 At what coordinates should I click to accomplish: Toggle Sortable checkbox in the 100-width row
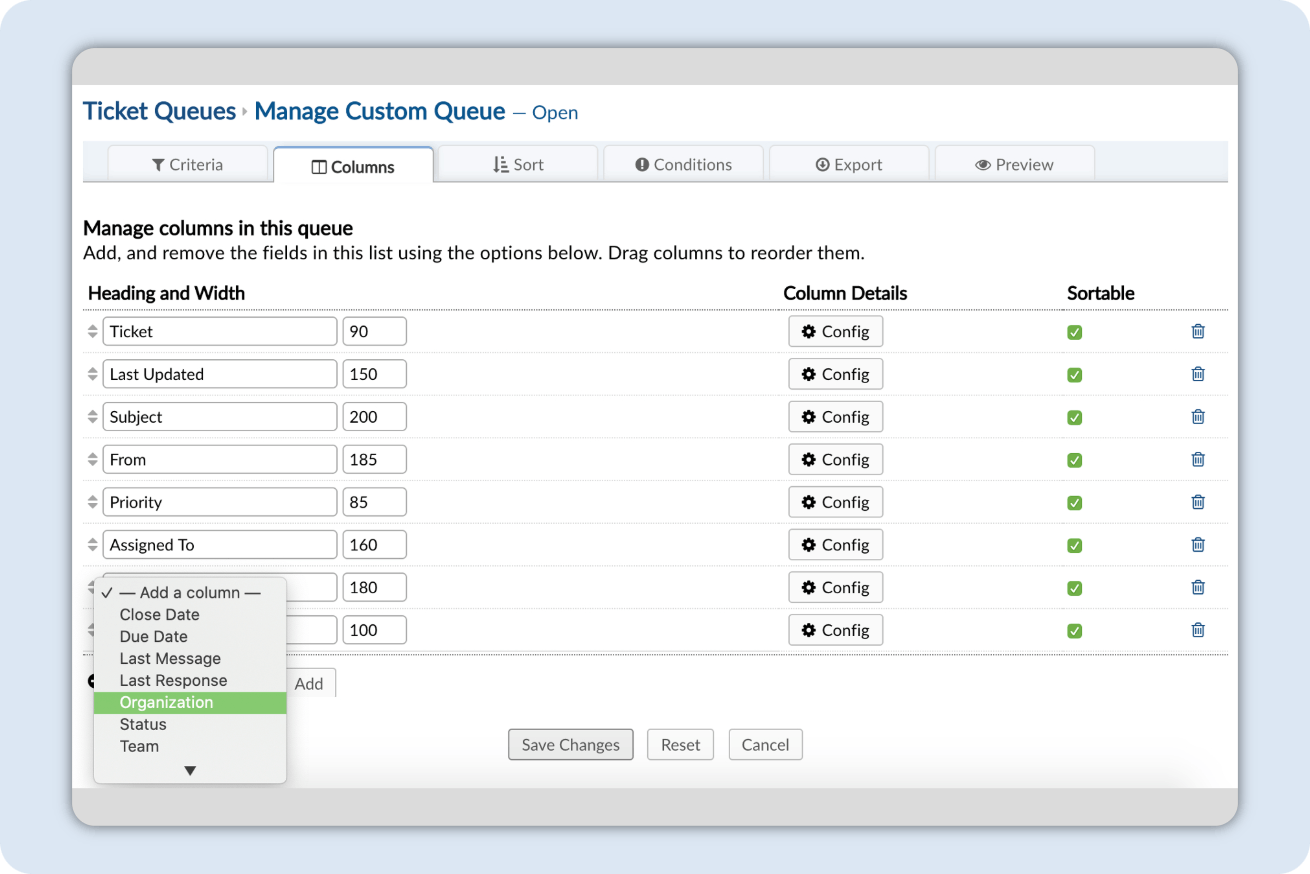pos(1075,631)
